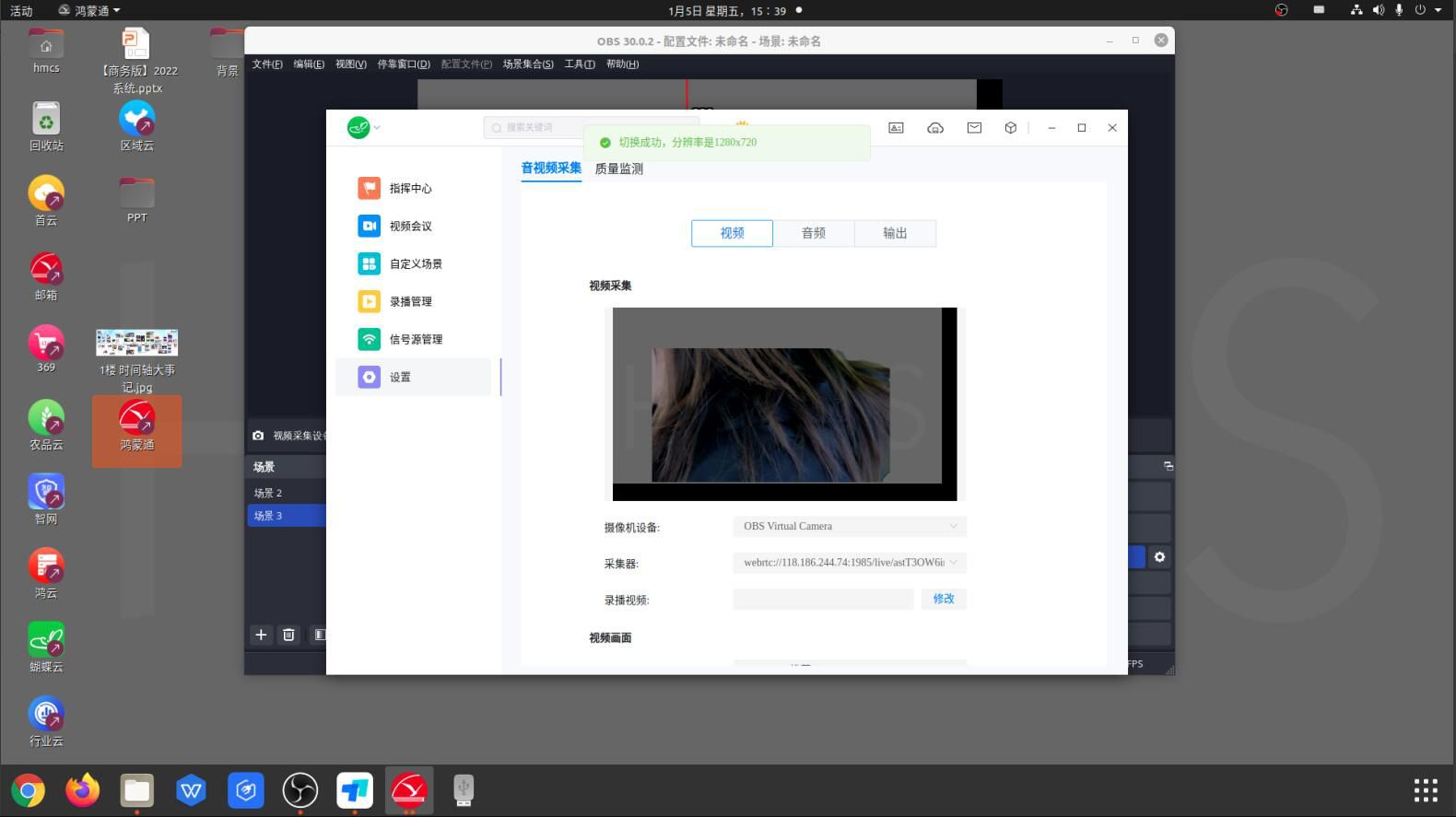Delete selected scene with trash icon
The image size is (1456, 817).
pos(288,635)
